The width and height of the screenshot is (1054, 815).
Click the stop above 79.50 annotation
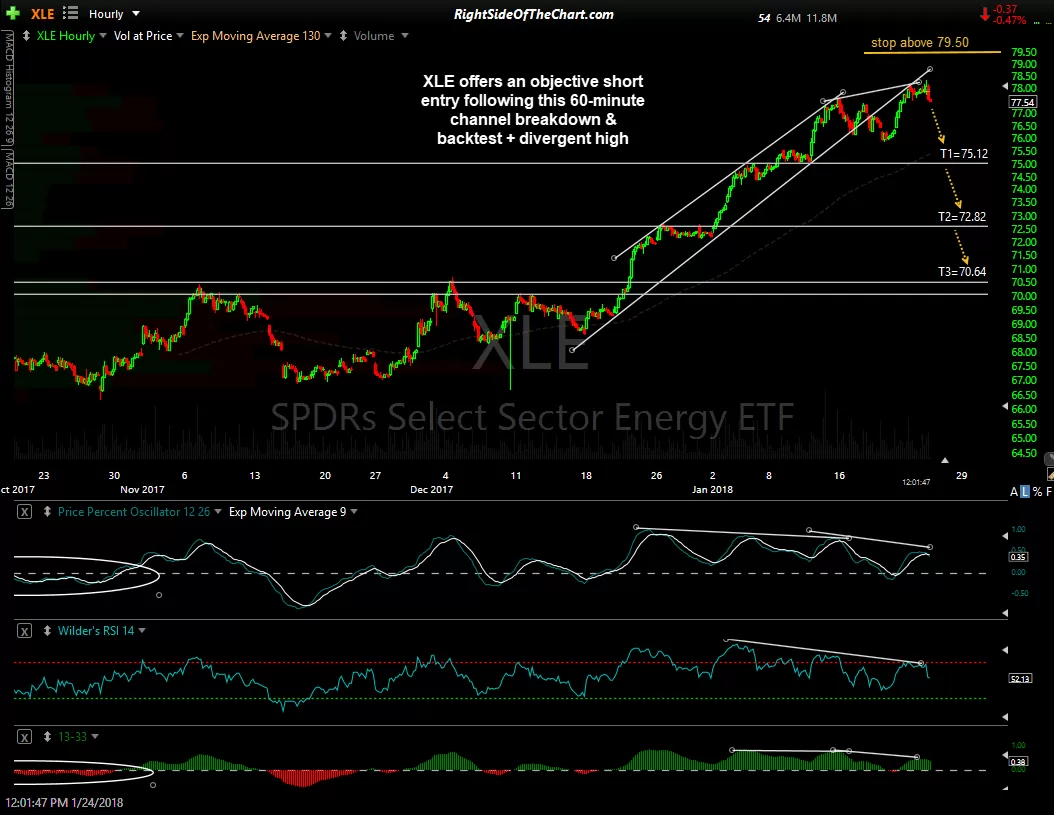pos(920,42)
